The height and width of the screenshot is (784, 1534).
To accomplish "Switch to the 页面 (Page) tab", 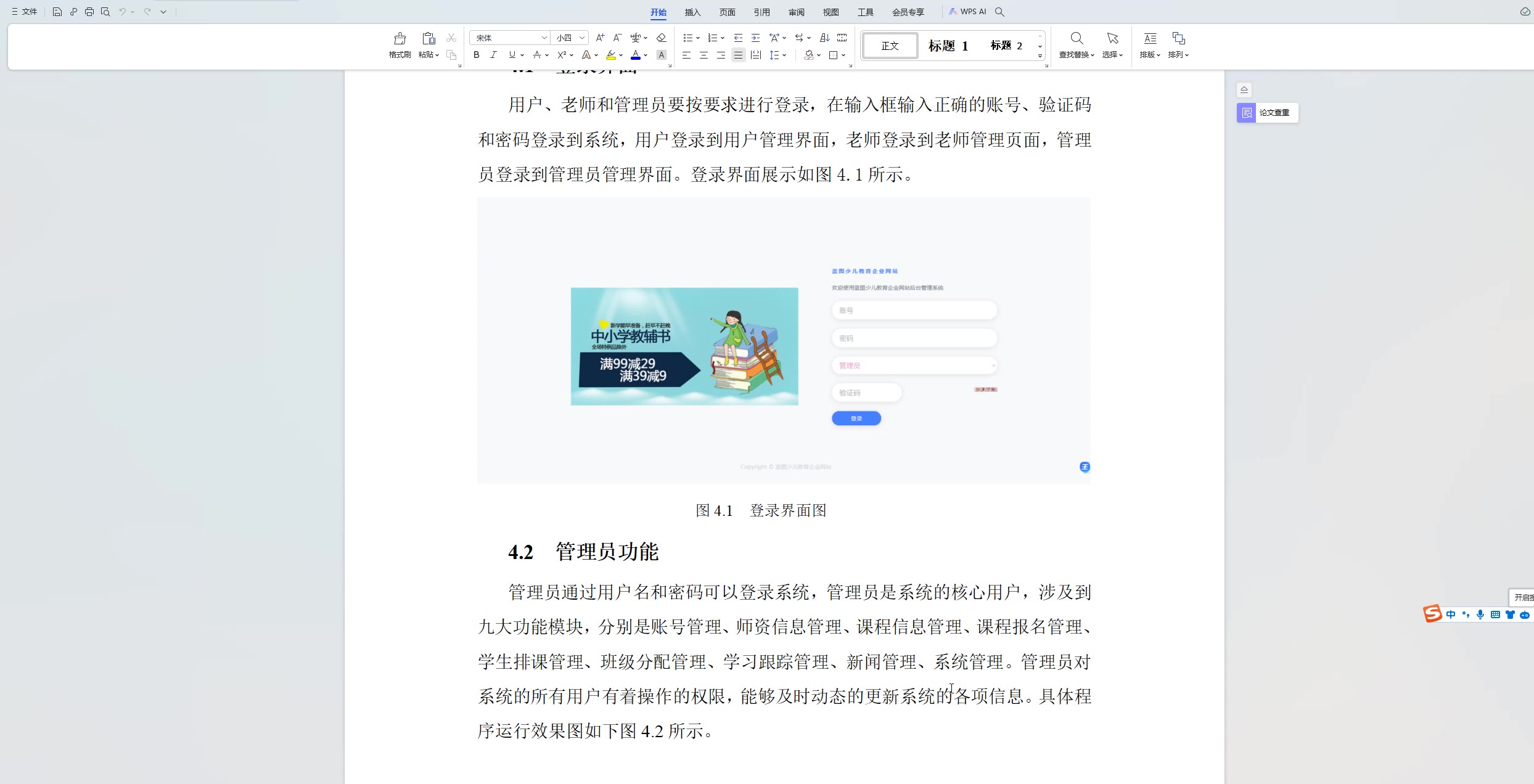I will pos(727,12).
